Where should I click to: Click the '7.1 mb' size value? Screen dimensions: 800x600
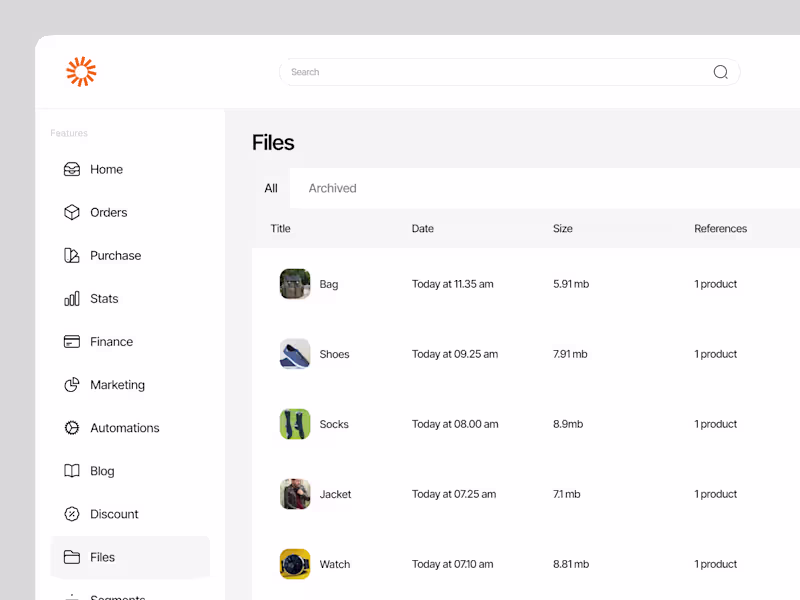pos(566,494)
